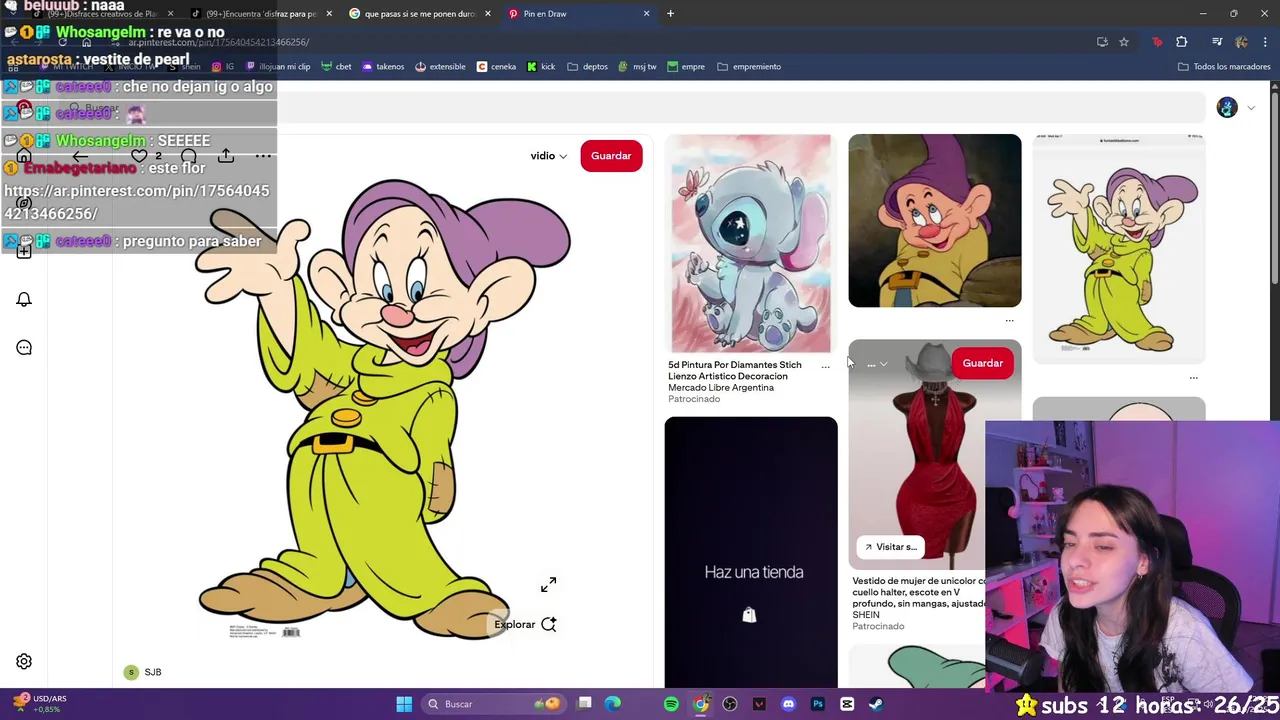Open the kick bookmark
Viewport: 1280px width, 720px height.
point(541,67)
